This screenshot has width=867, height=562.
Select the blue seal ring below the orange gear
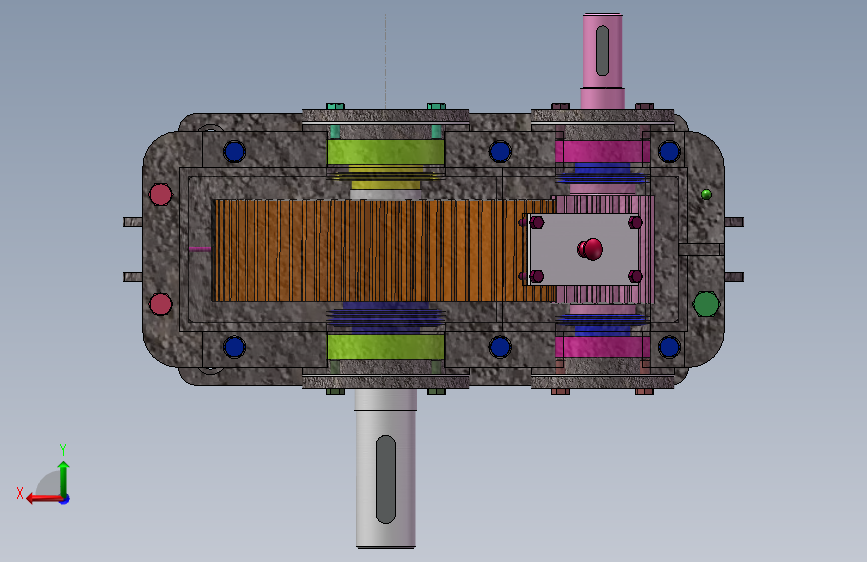pyautogui.click(x=385, y=317)
